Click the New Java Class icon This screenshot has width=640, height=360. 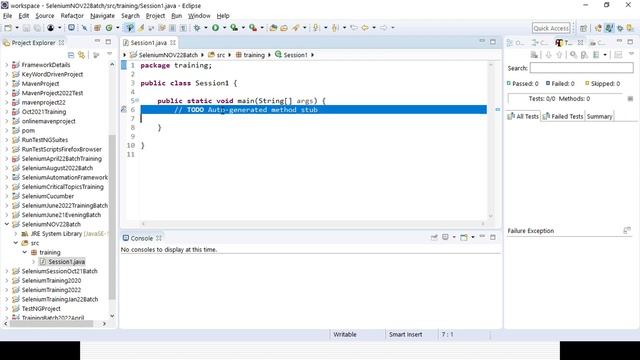pyautogui.click(x=109, y=28)
